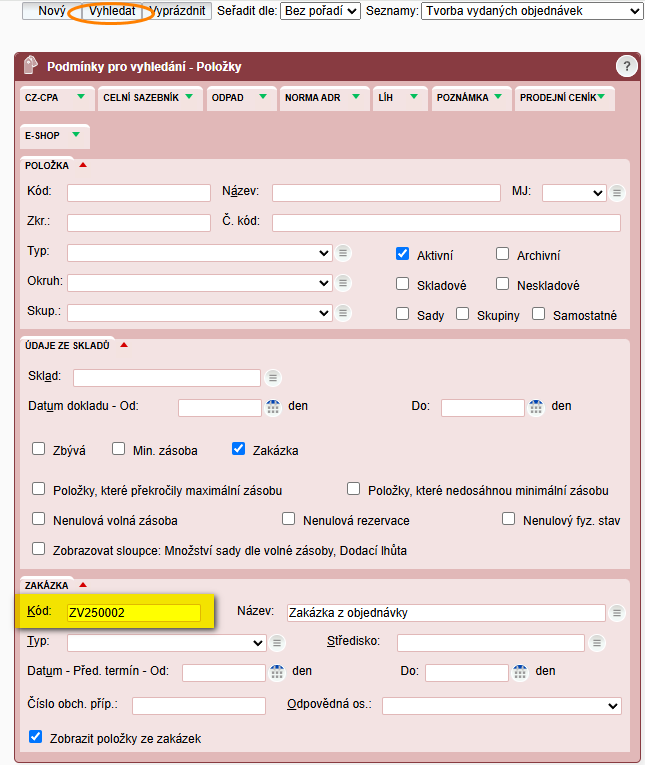Click the Zakázka Kód input field
This screenshot has width=645, height=765.
coord(133,613)
